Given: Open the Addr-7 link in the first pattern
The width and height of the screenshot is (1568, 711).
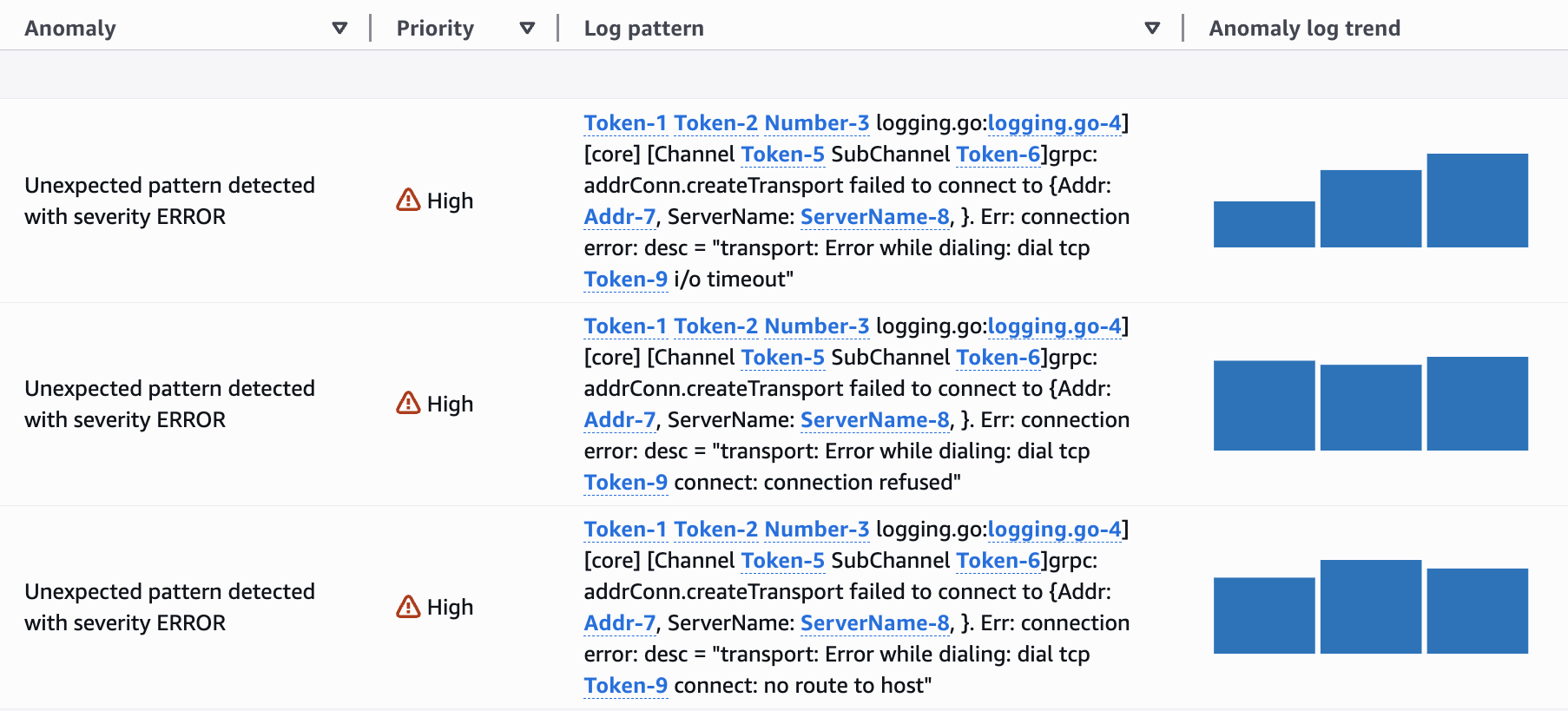Looking at the screenshot, I should (619, 217).
